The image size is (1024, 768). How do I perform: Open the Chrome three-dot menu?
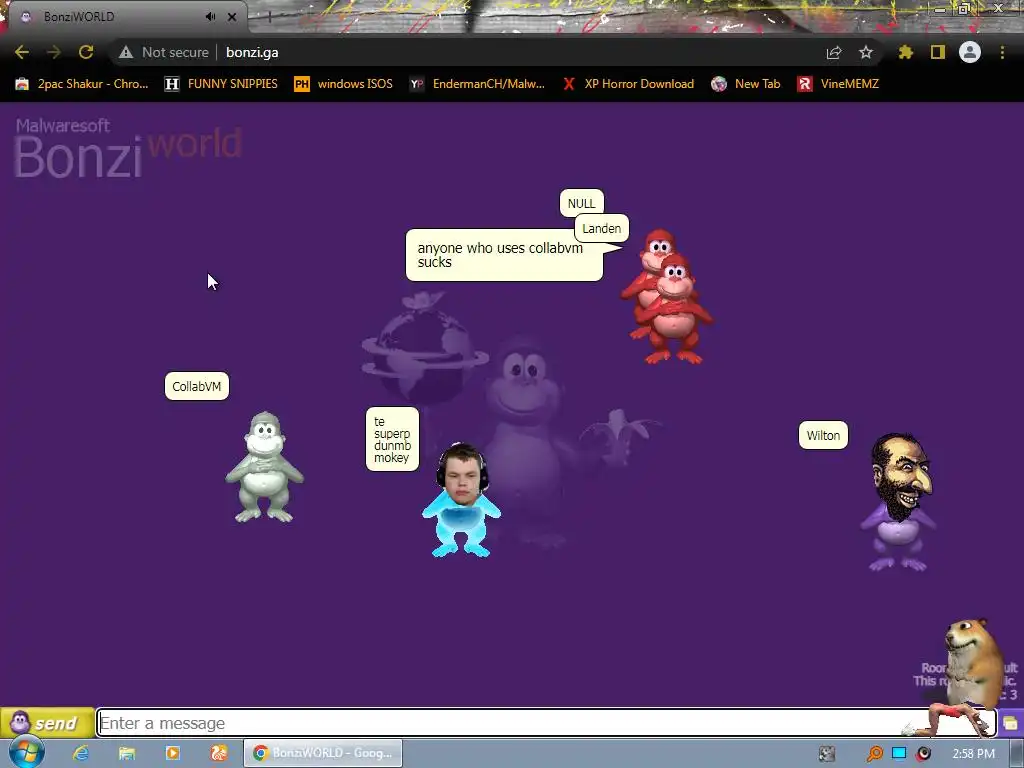tap(1002, 52)
